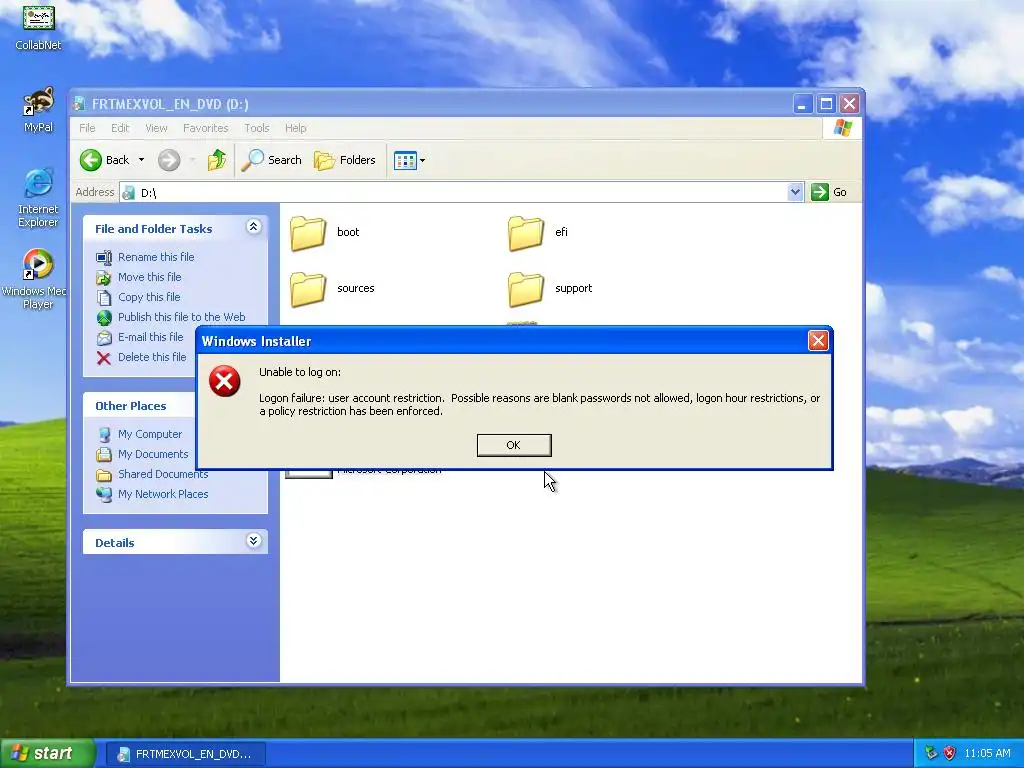Go Back in Explorer toolbar

[x=104, y=160]
